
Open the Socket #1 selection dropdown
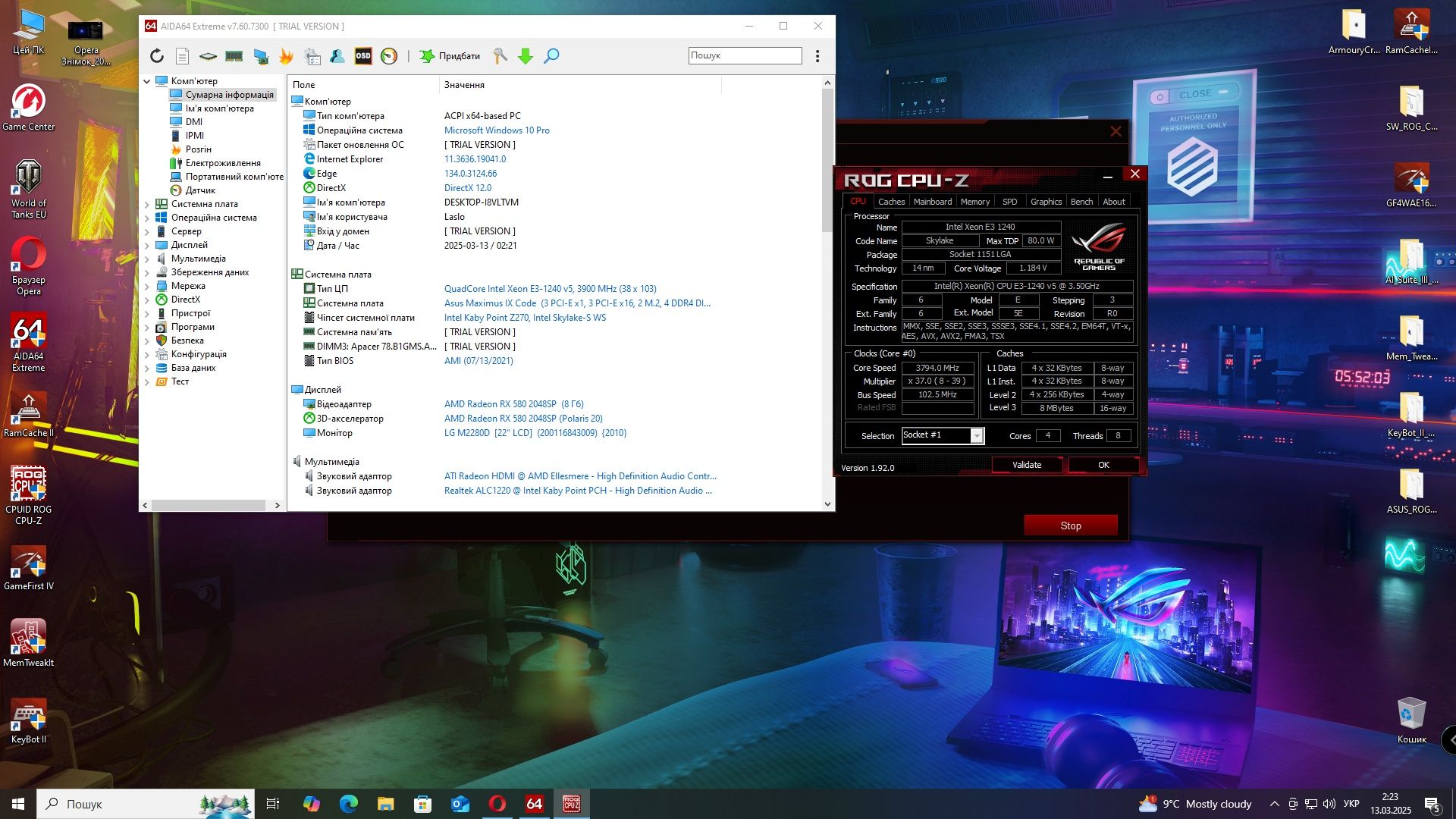(943, 435)
